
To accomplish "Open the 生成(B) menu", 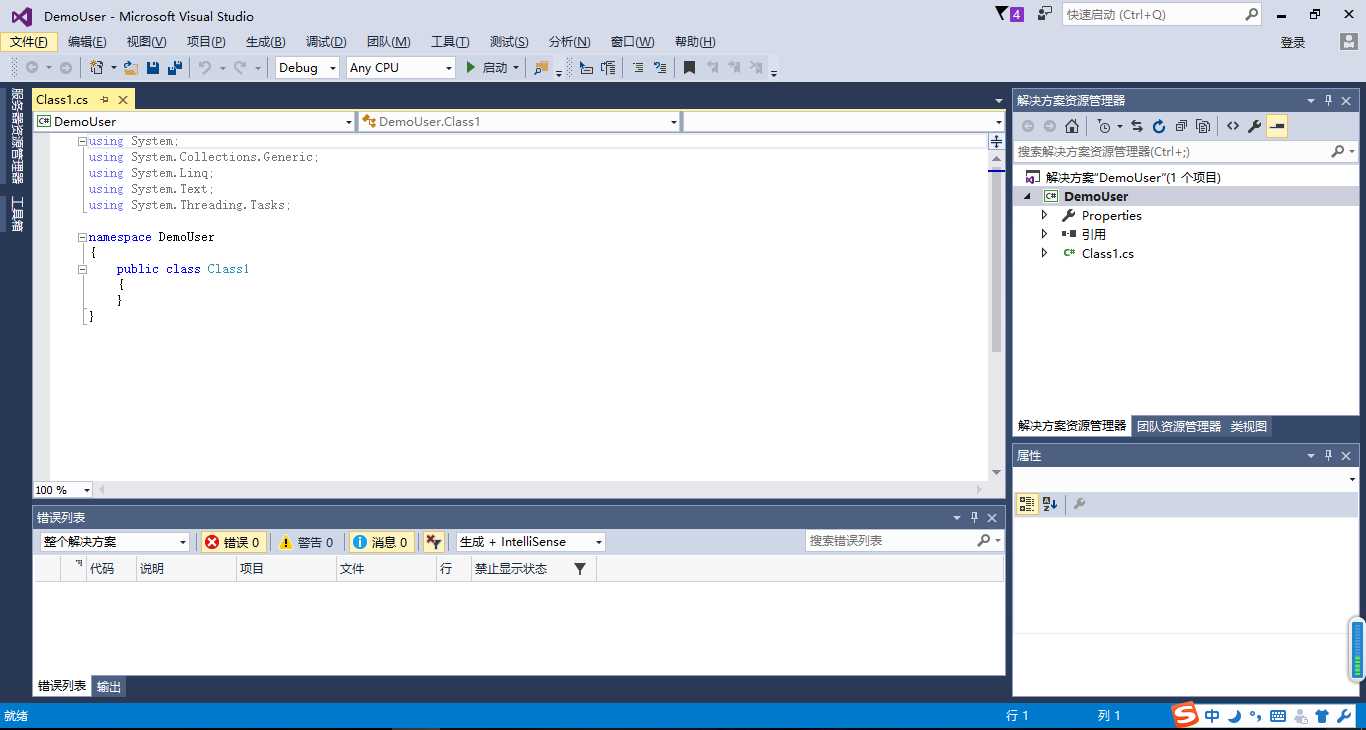I will coord(265,42).
